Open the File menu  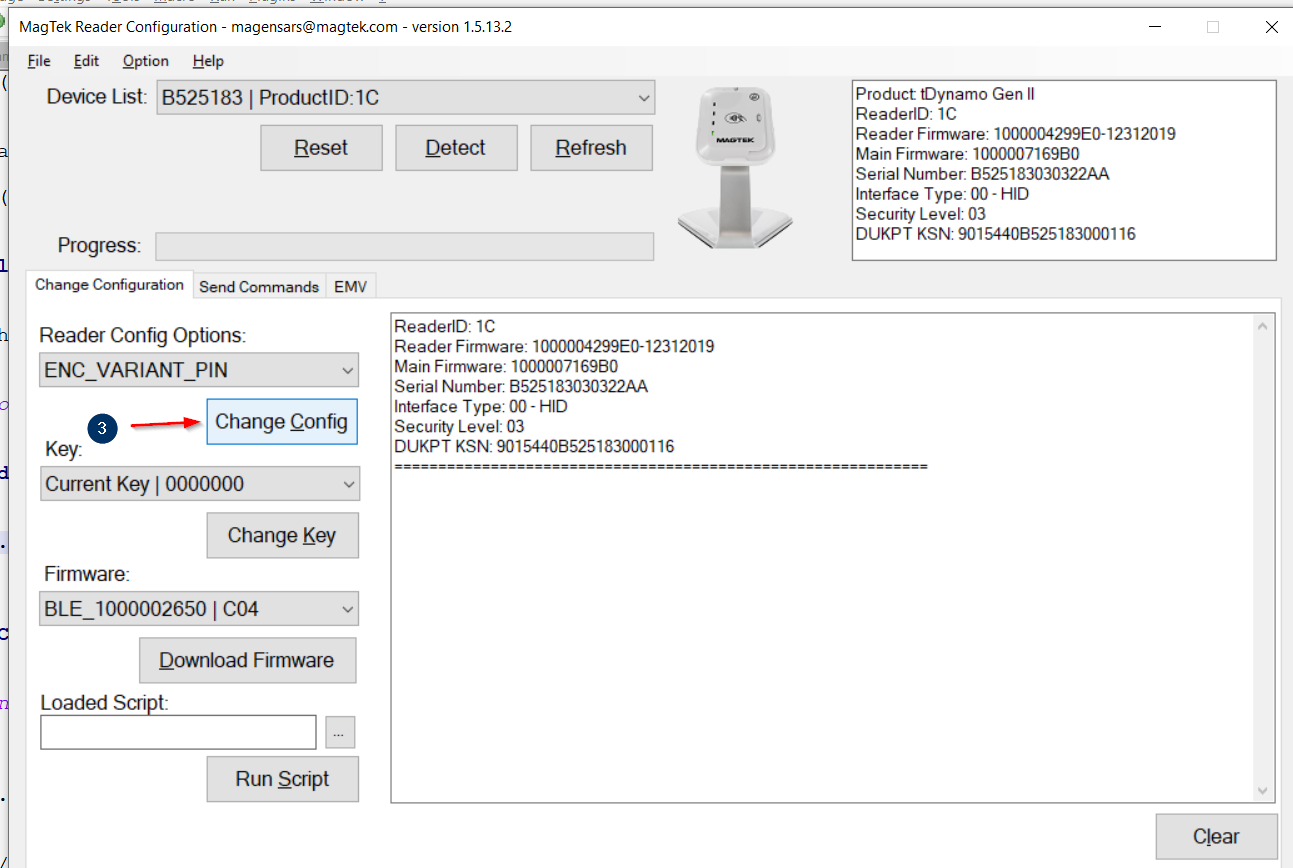pos(38,61)
